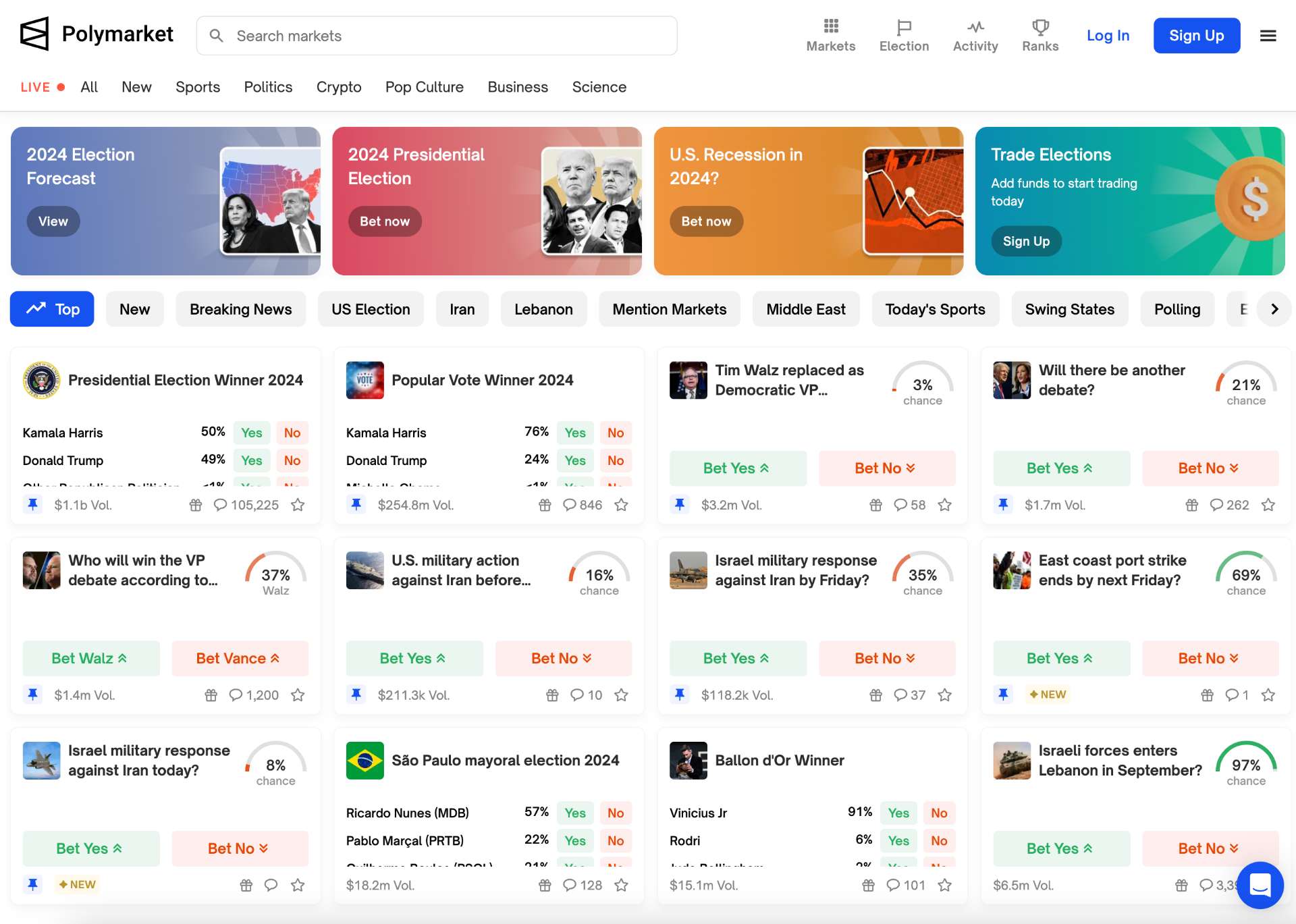Screen dimensions: 1296x924
Task: Click the Log In link
Action: pos(1108,36)
